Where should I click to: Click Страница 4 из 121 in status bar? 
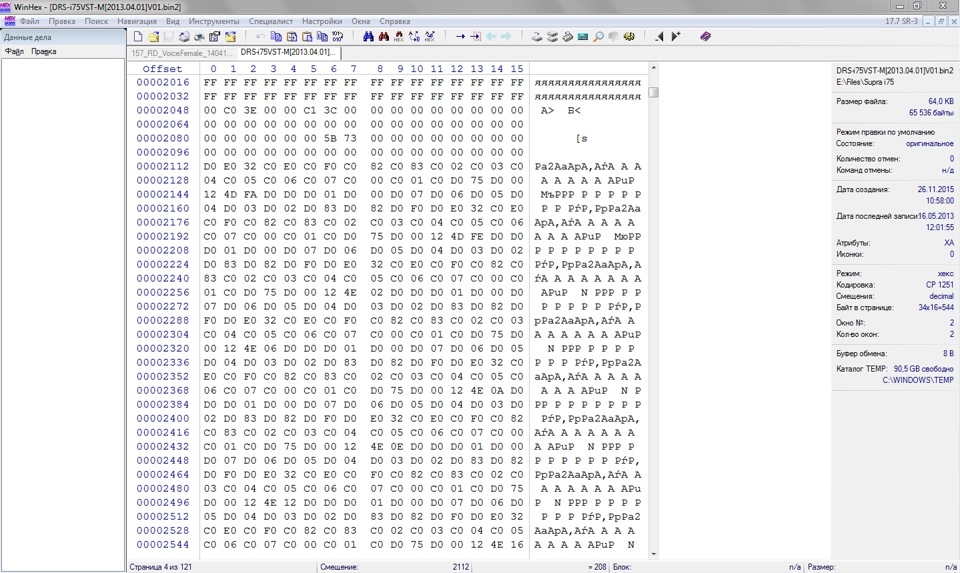point(160,567)
